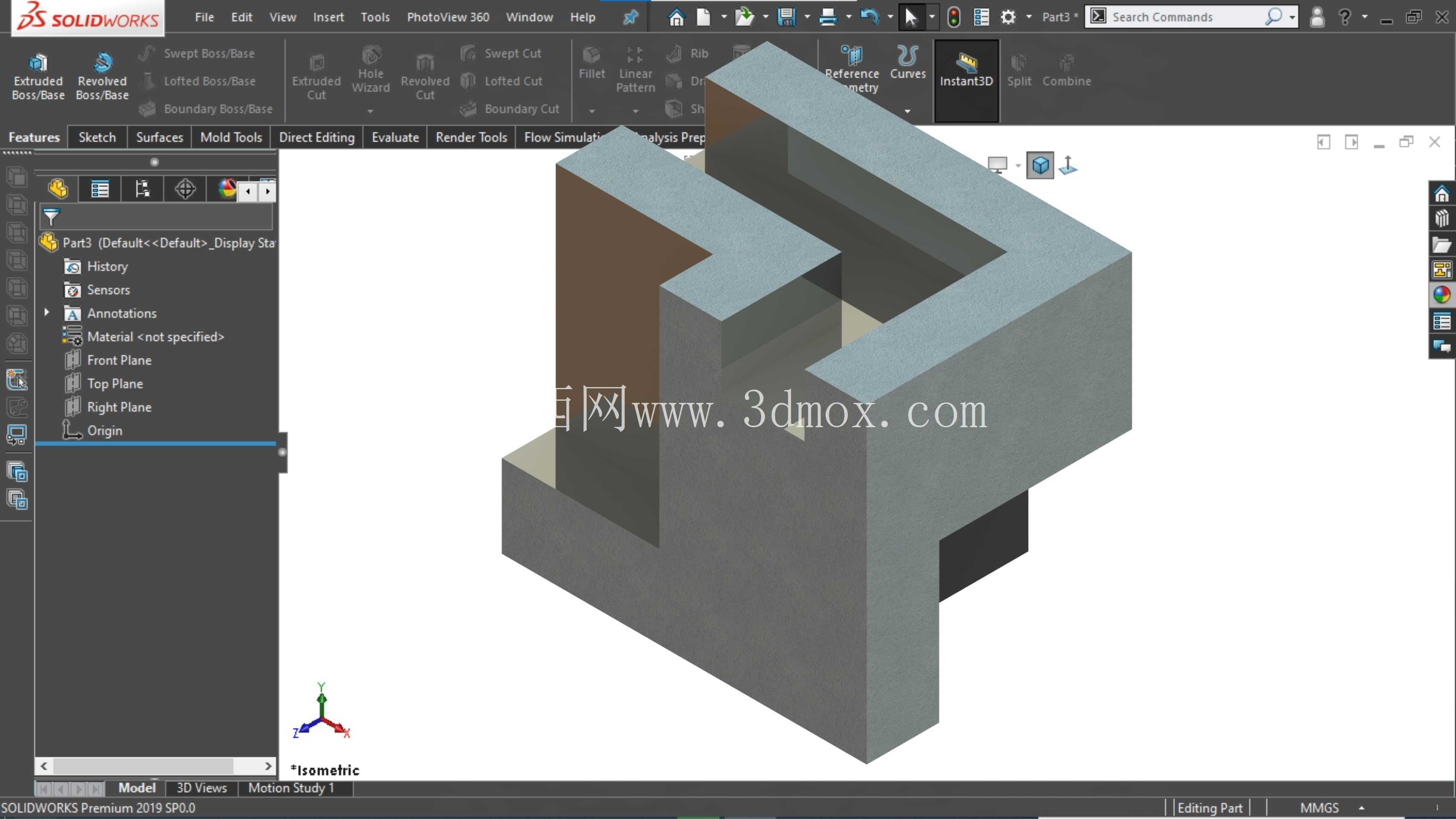
Task: Switch to the Surfaces tab
Action: [159, 137]
